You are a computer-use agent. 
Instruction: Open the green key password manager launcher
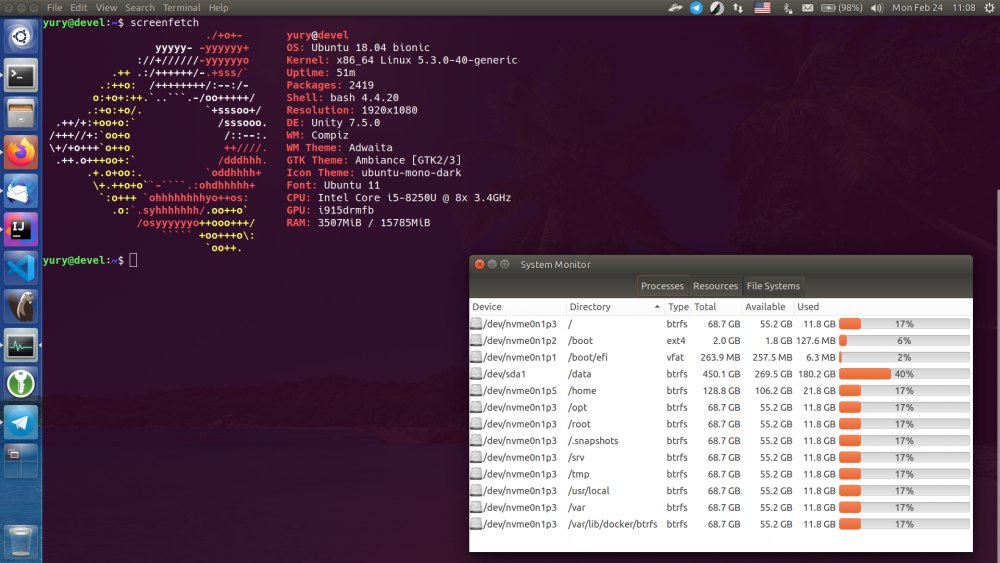(x=21, y=384)
